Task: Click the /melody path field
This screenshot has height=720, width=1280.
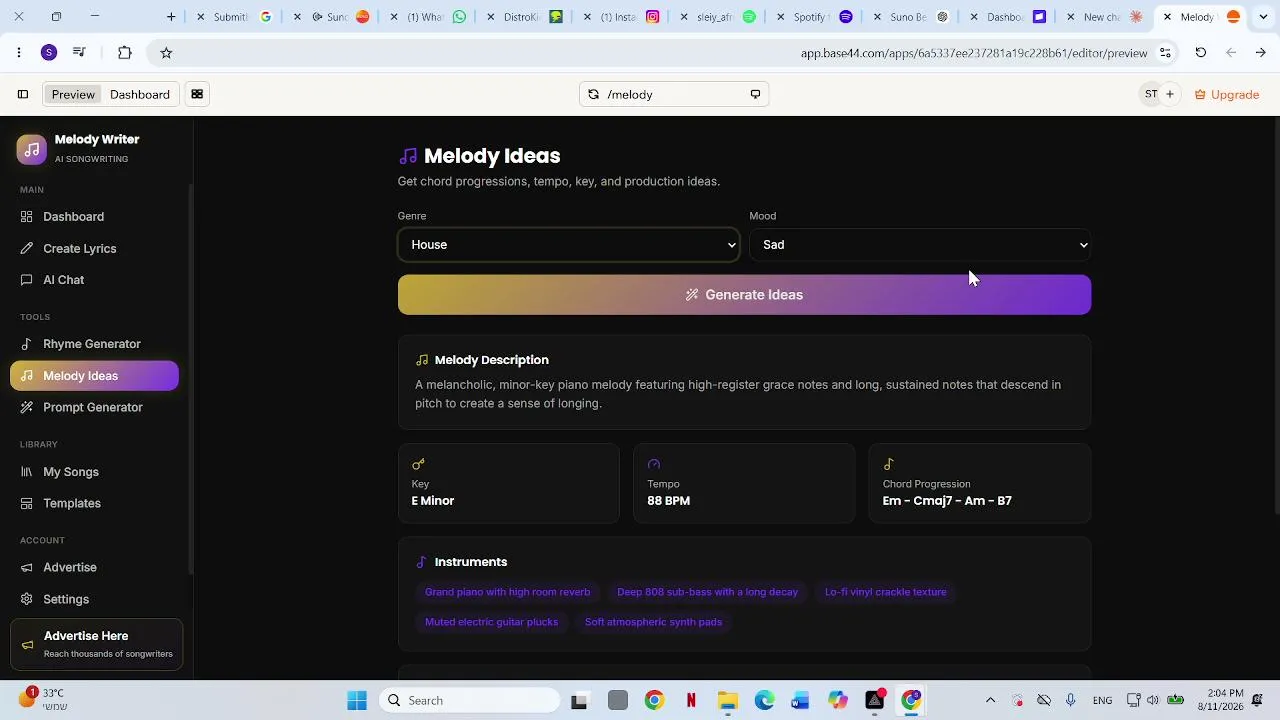Action: coord(674,95)
